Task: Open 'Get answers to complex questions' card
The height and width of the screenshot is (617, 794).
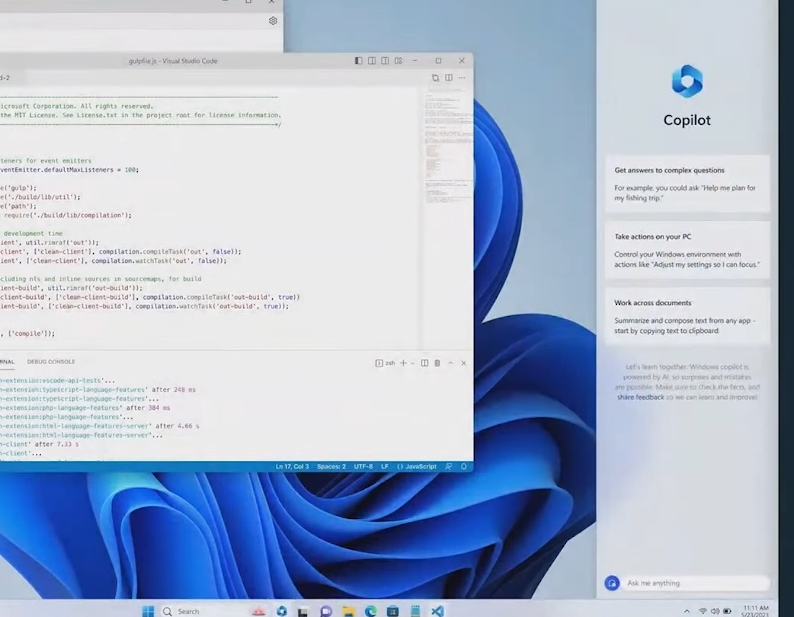Action: (x=687, y=183)
